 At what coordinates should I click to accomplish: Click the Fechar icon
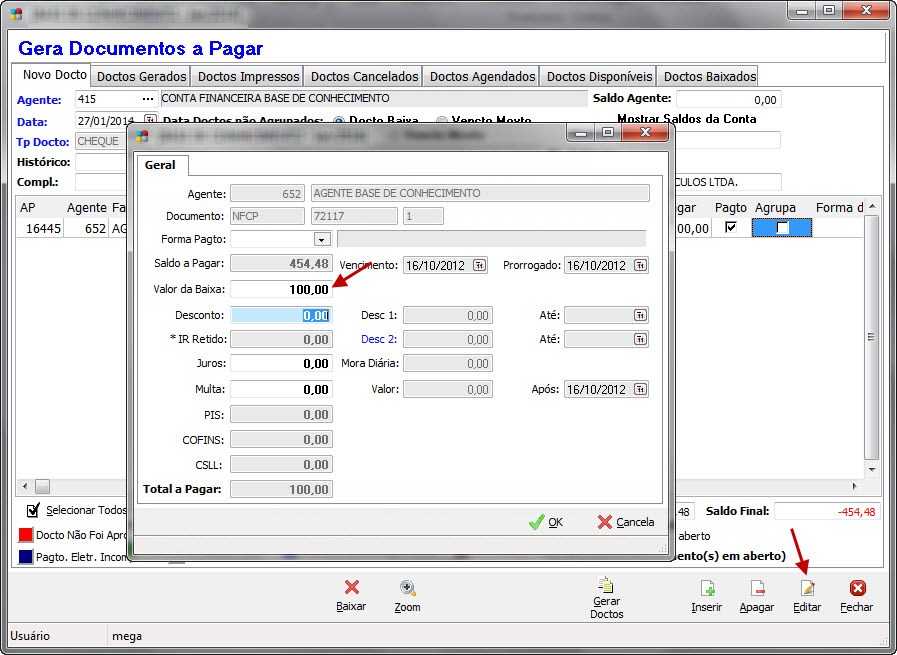[x=857, y=588]
